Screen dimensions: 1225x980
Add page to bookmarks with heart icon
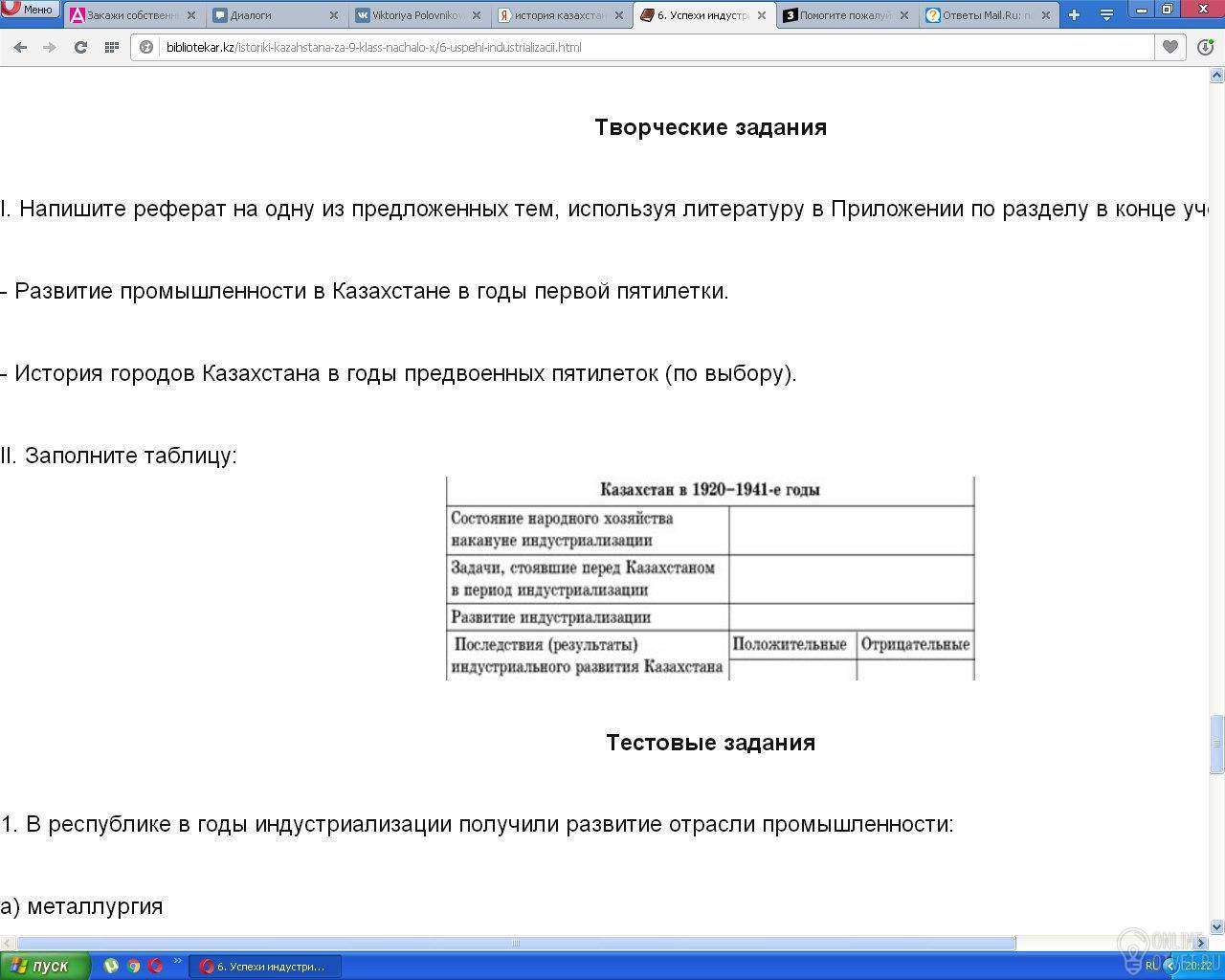1169,47
